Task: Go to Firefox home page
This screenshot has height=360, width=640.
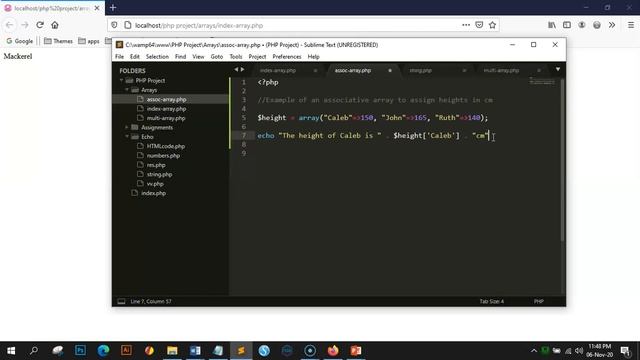Action: (x=55, y=25)
